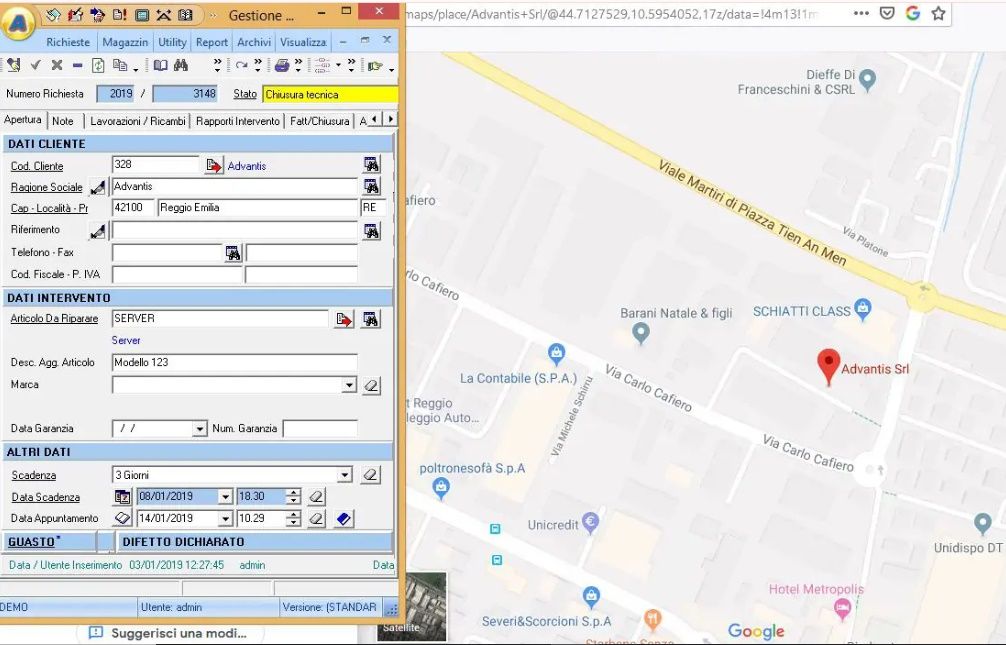Expand the overflow chevron after the binoculars toolbar icon

click(x=217, y=65)
